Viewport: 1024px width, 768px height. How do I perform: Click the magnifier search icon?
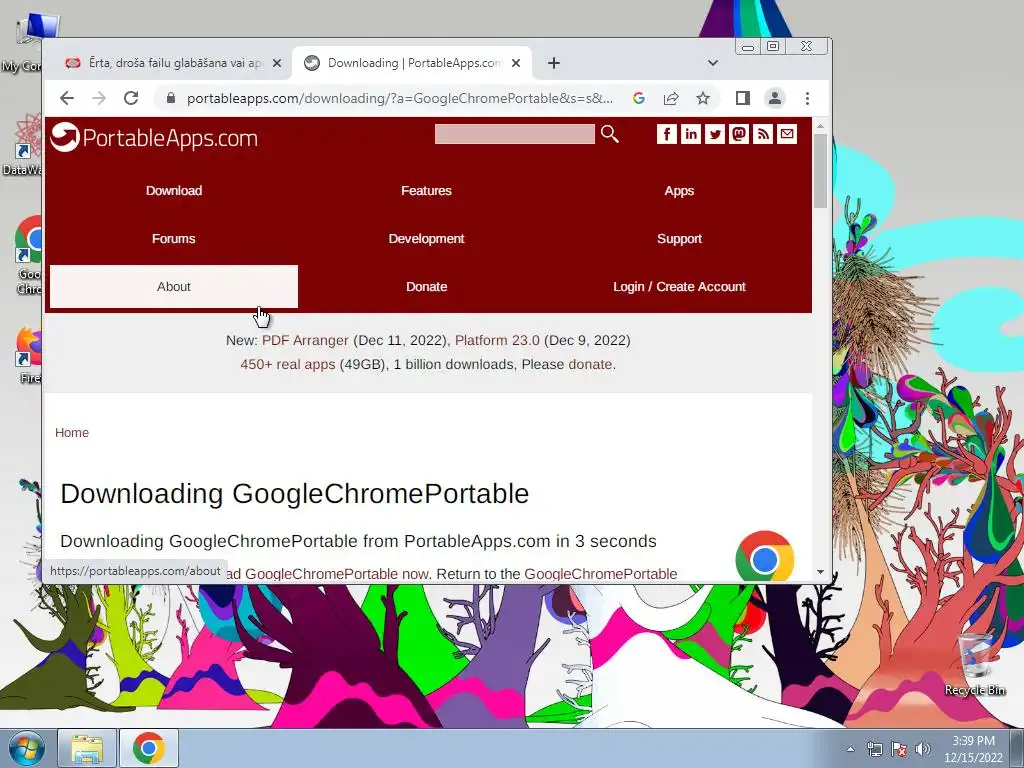coord(609,134)
